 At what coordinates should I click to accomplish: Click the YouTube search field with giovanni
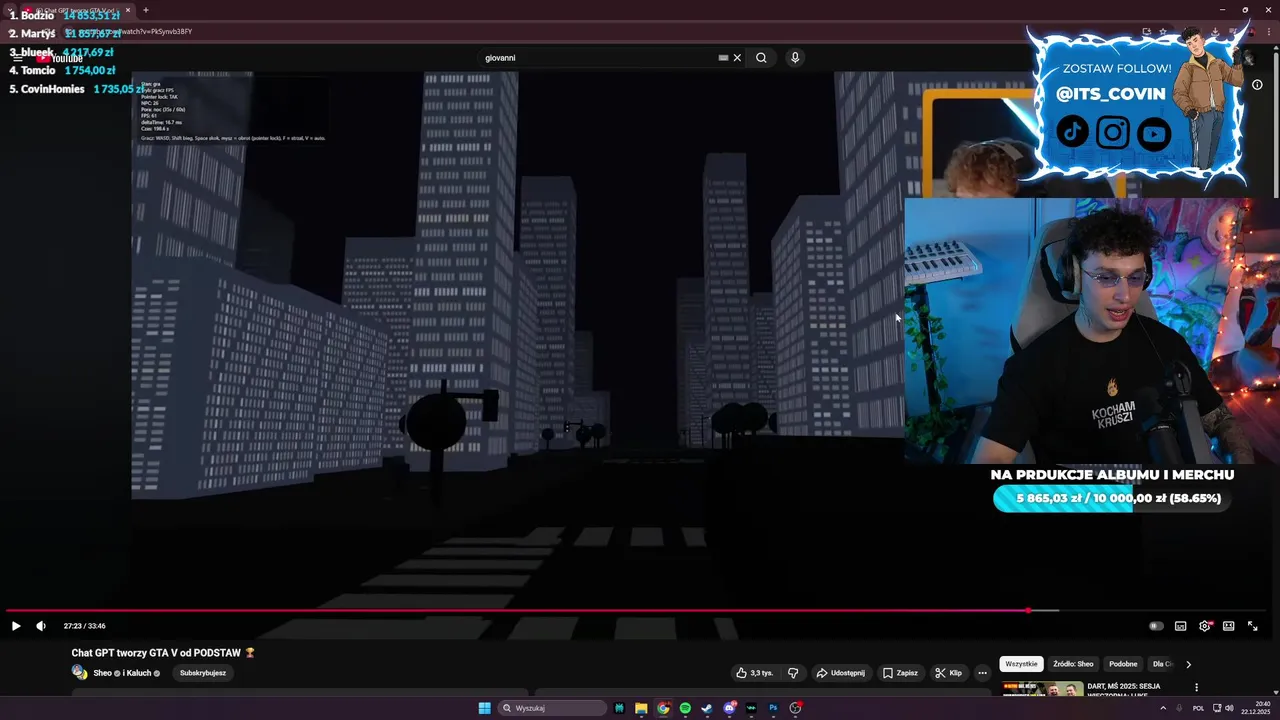(x=600, y=58)
